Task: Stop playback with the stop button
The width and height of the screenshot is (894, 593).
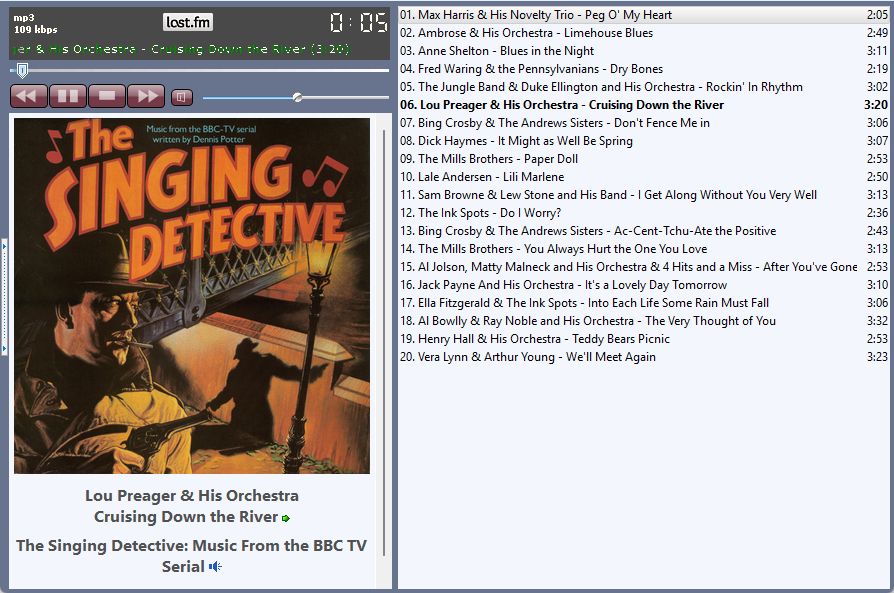Action: point(107,96)
